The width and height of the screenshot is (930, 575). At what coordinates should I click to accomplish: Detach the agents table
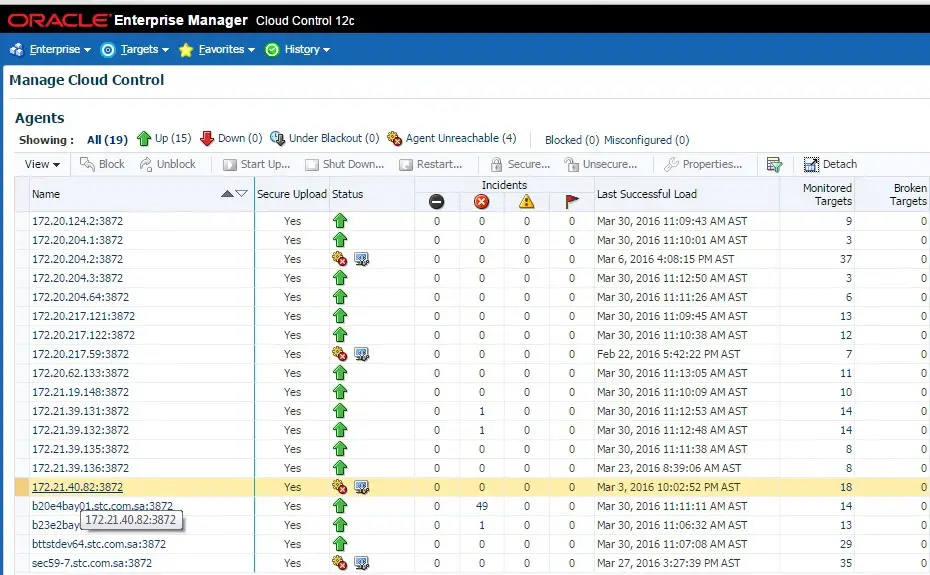click(830, 164)
